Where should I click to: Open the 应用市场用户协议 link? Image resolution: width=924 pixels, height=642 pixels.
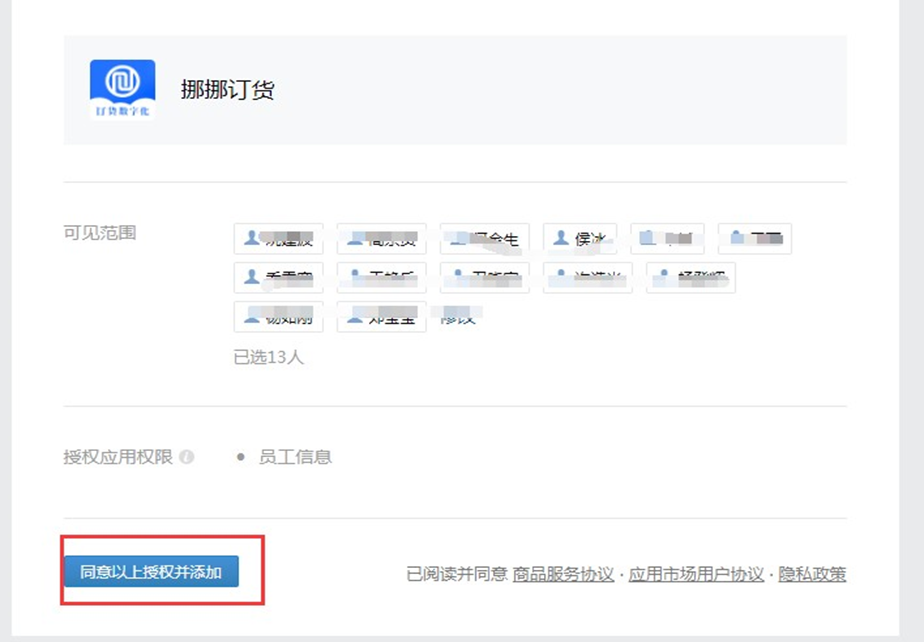(696, 574)
